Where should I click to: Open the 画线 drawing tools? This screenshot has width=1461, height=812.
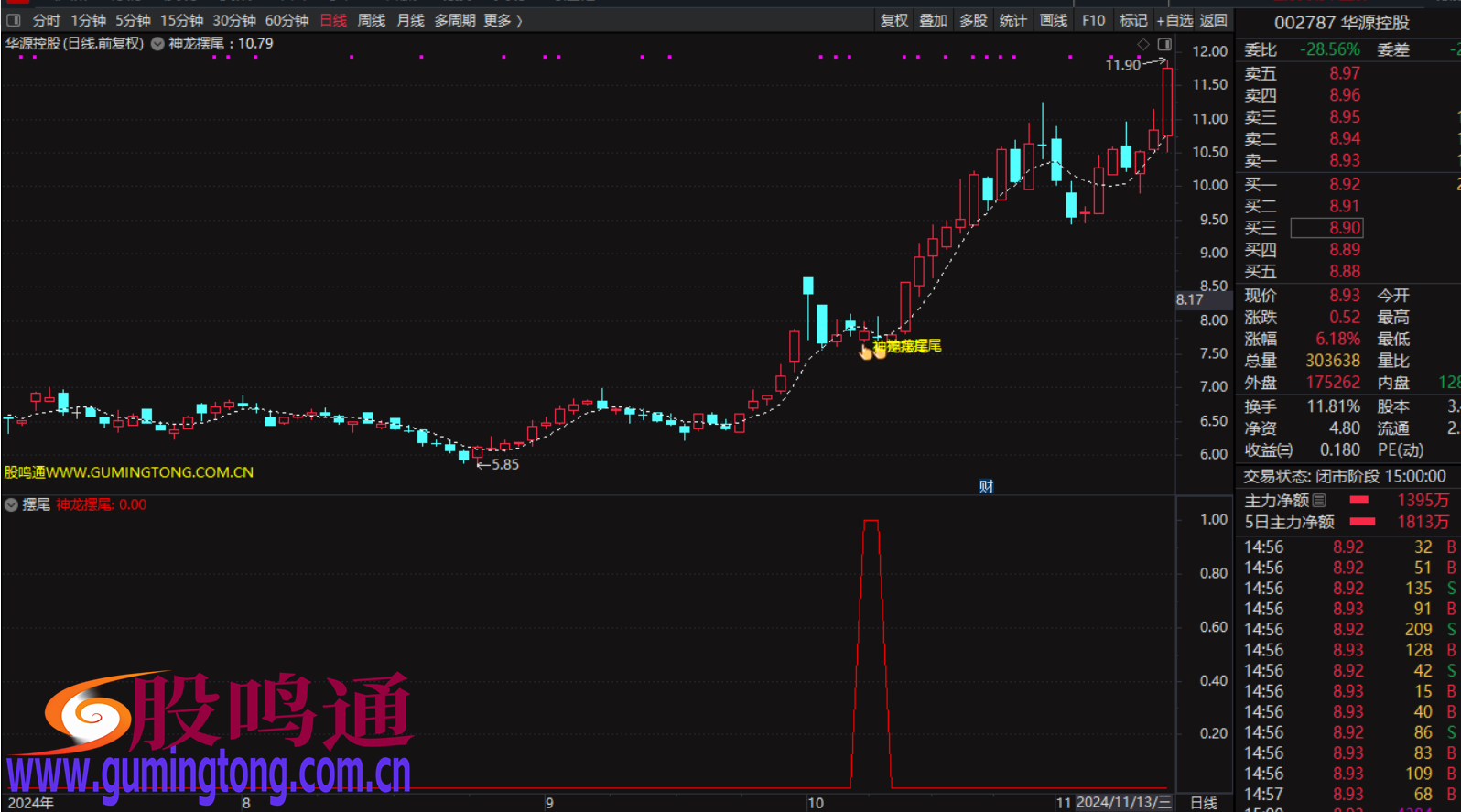(x=1054, y=20)
